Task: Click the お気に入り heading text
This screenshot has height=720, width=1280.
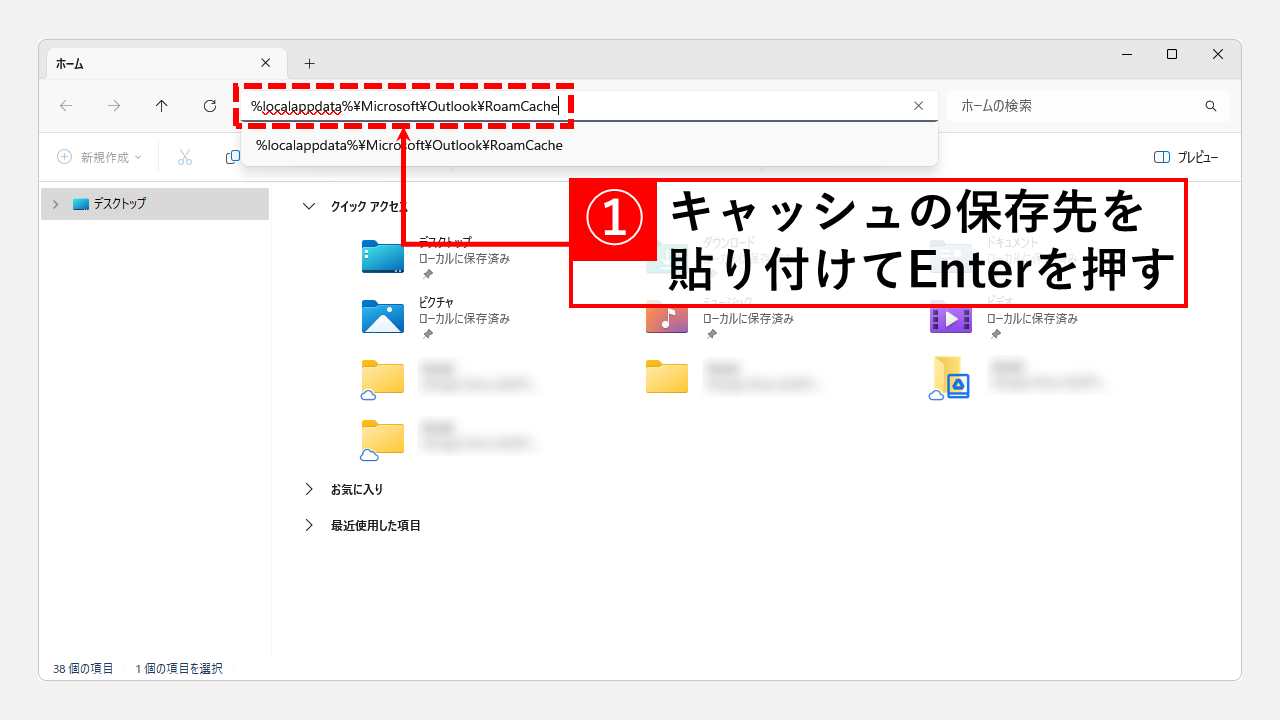Action: click(x=357, y=490)
